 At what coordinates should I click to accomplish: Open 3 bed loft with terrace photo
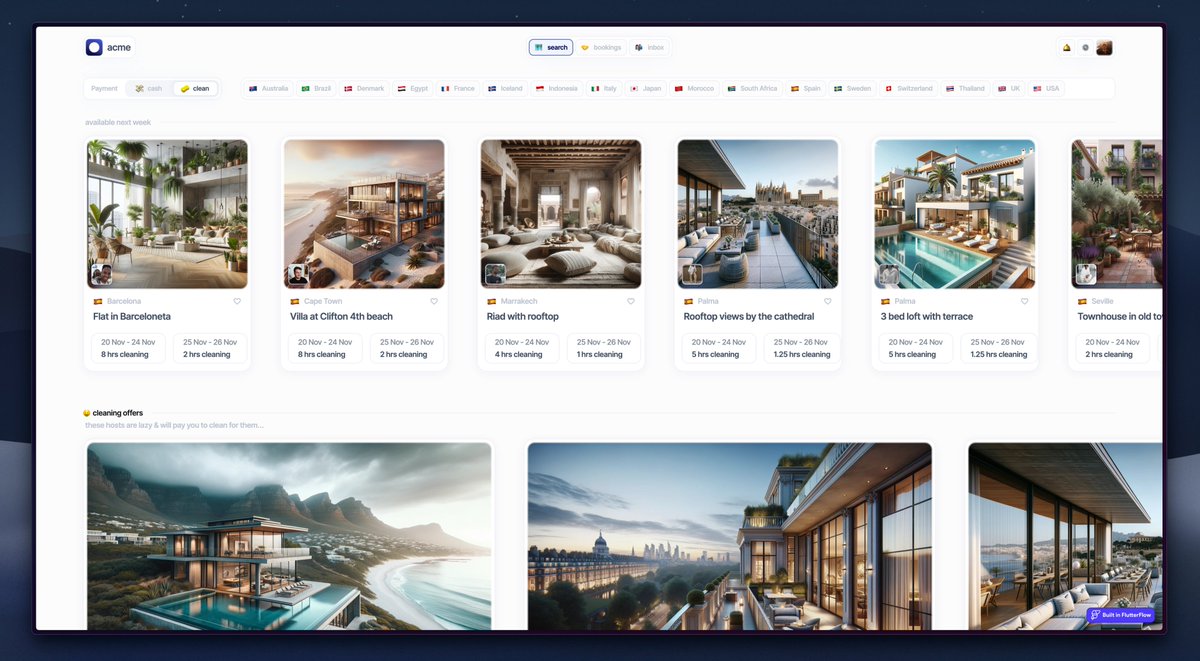[955, 214]
